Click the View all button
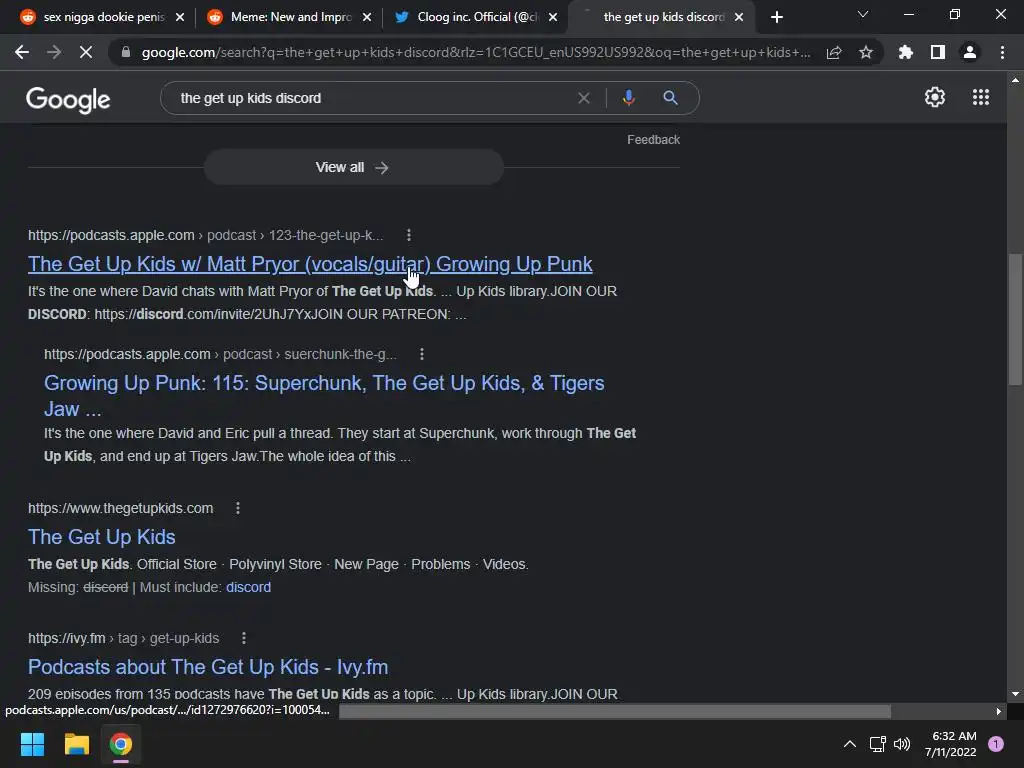Screen dimensions: 1024x768 click(x=353, y=167)
